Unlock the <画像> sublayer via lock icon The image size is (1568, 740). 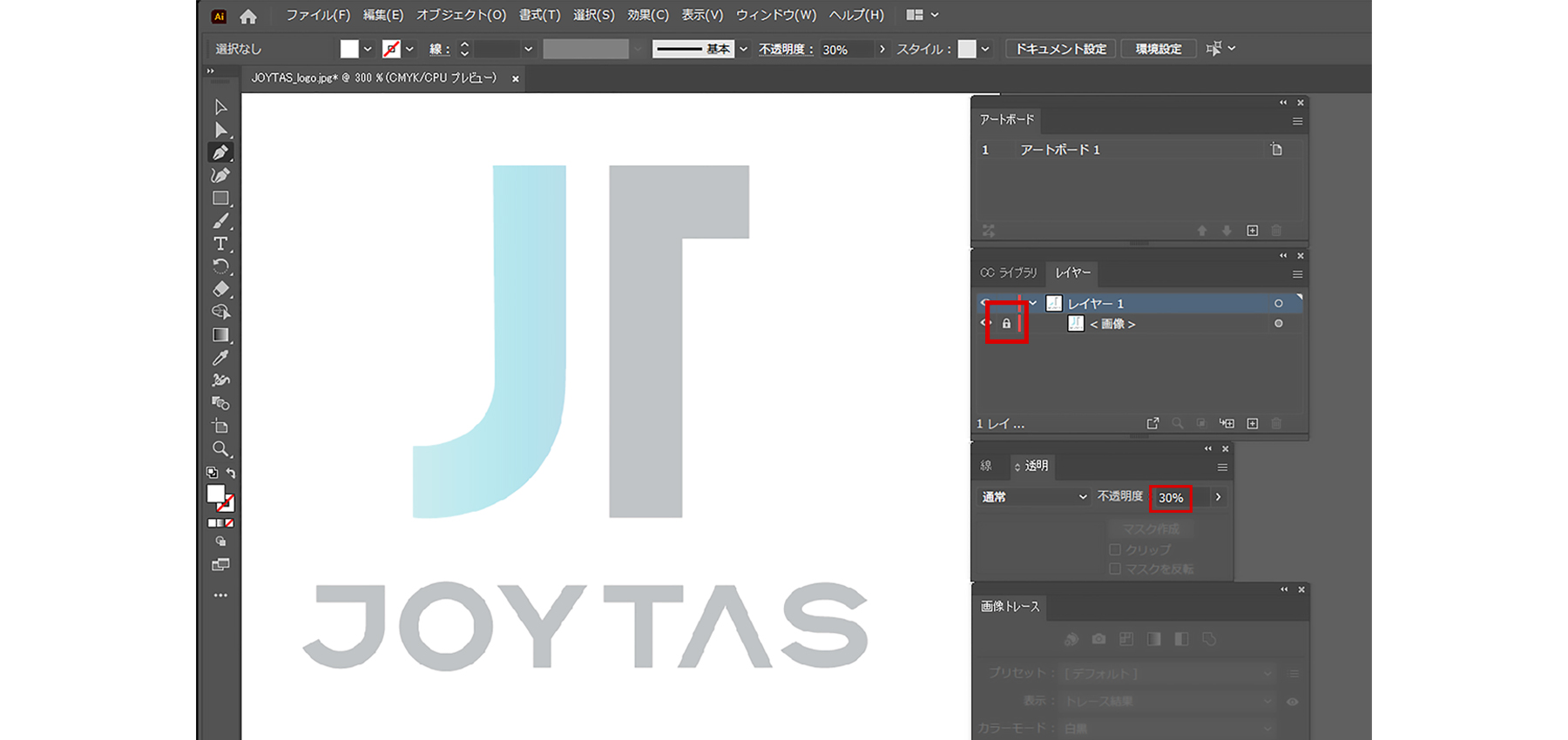tap(1006, 324)
